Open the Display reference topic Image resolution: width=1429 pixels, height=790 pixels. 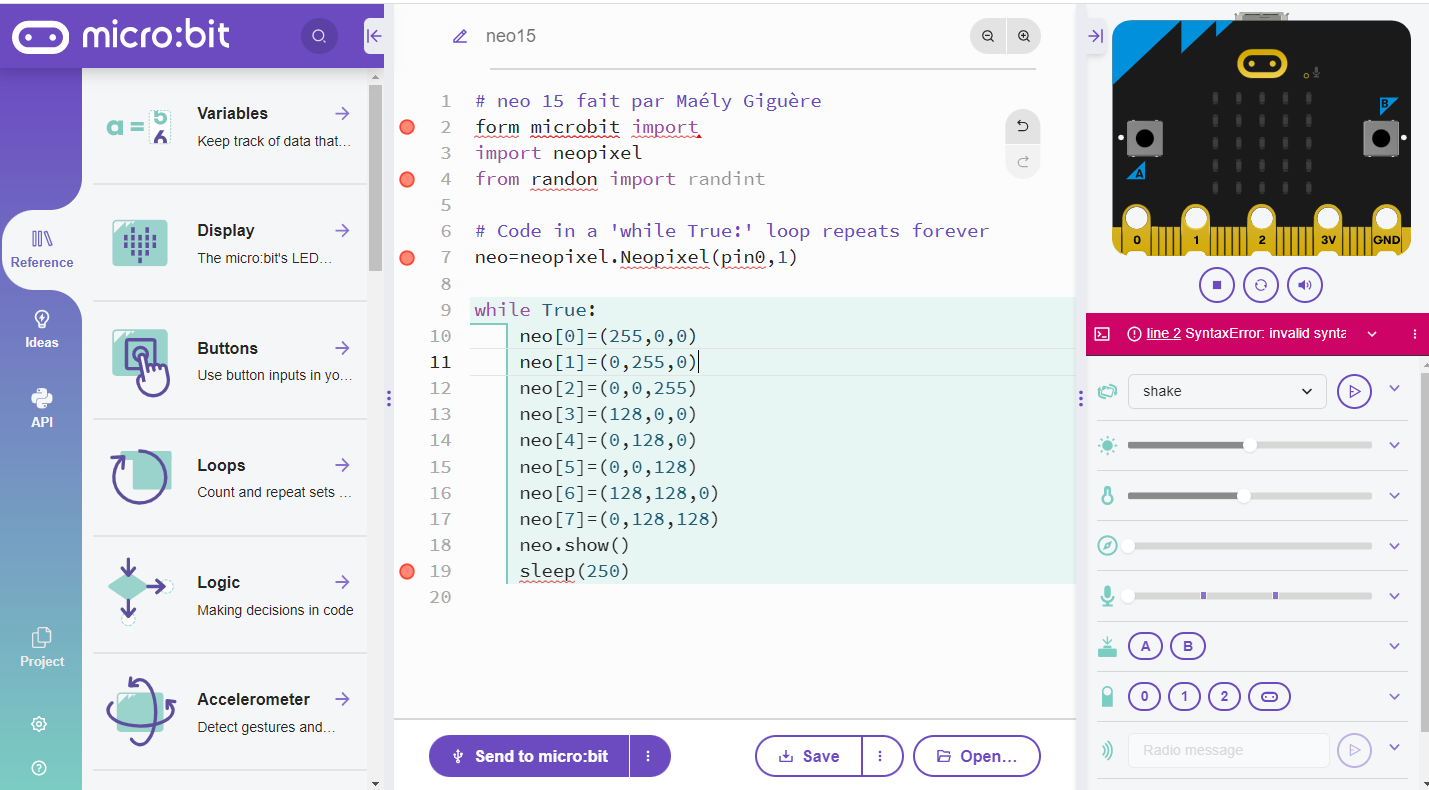click(x=230, y=243)
